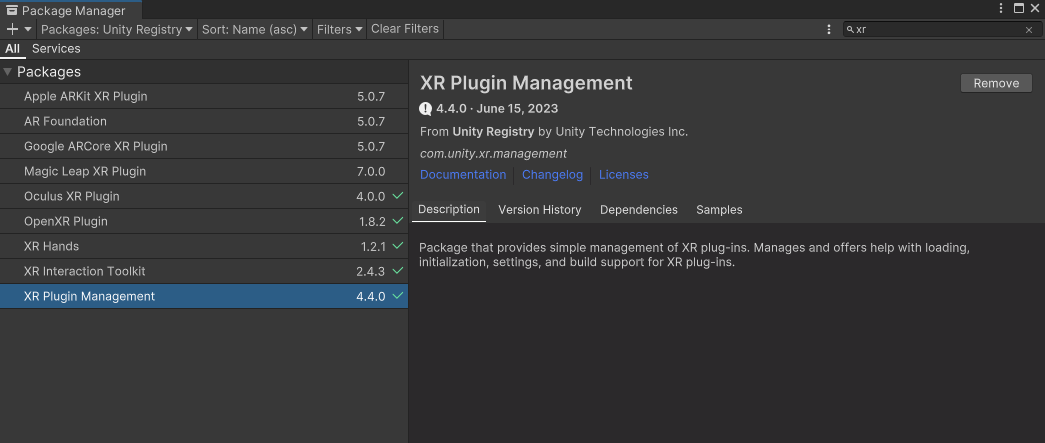
Task: Click the plus add package icon
Action: point(12,29)
